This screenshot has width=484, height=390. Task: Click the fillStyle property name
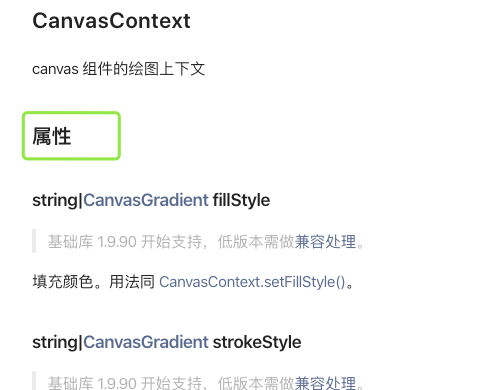[x=241, y=200]
